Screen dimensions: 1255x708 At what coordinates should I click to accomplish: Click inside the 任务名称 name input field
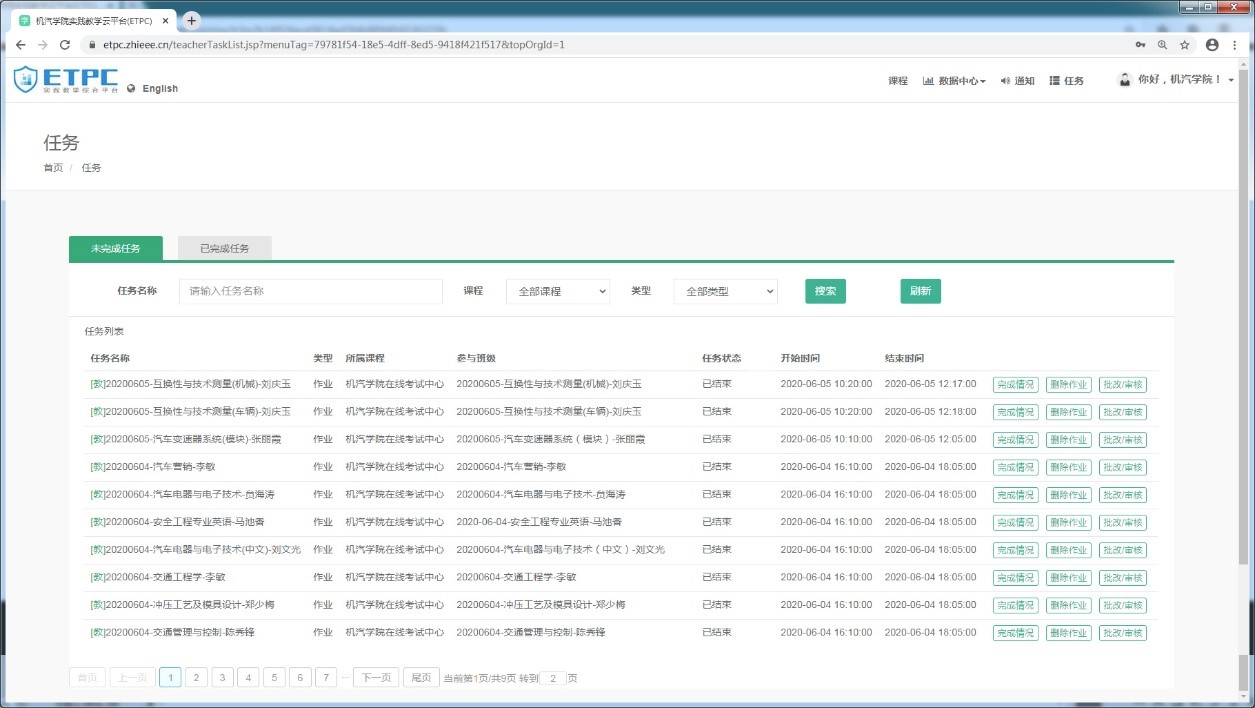point(310,291)
